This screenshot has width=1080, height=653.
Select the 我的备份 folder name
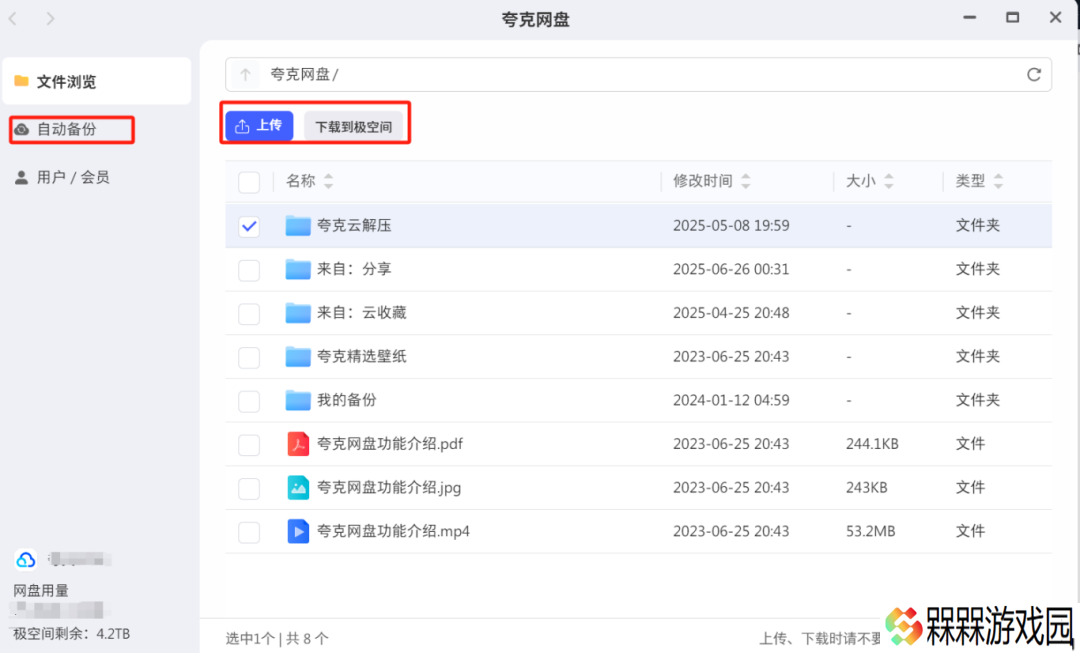click(346, 400)
